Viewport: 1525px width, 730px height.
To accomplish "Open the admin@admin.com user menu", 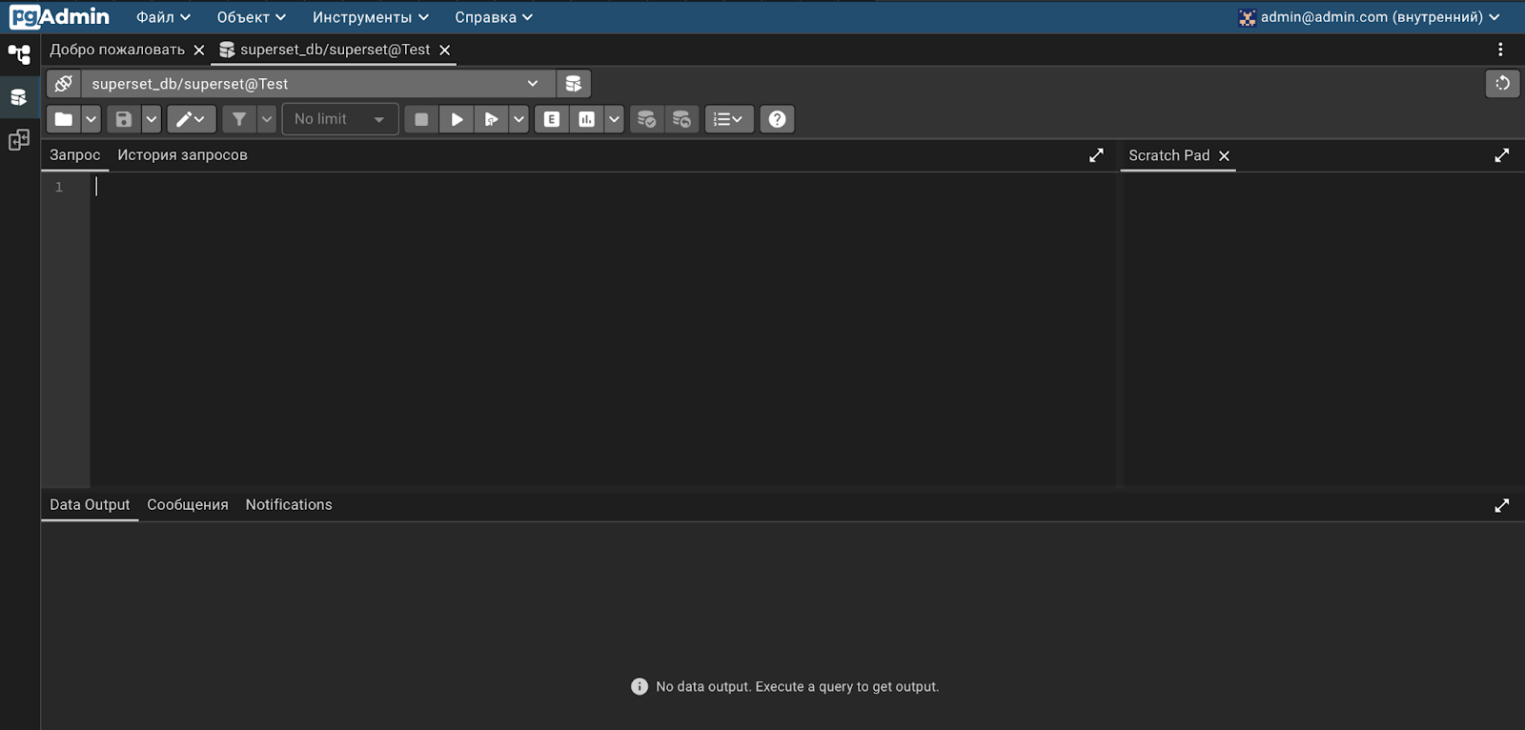I will [x=1370, y=17].
